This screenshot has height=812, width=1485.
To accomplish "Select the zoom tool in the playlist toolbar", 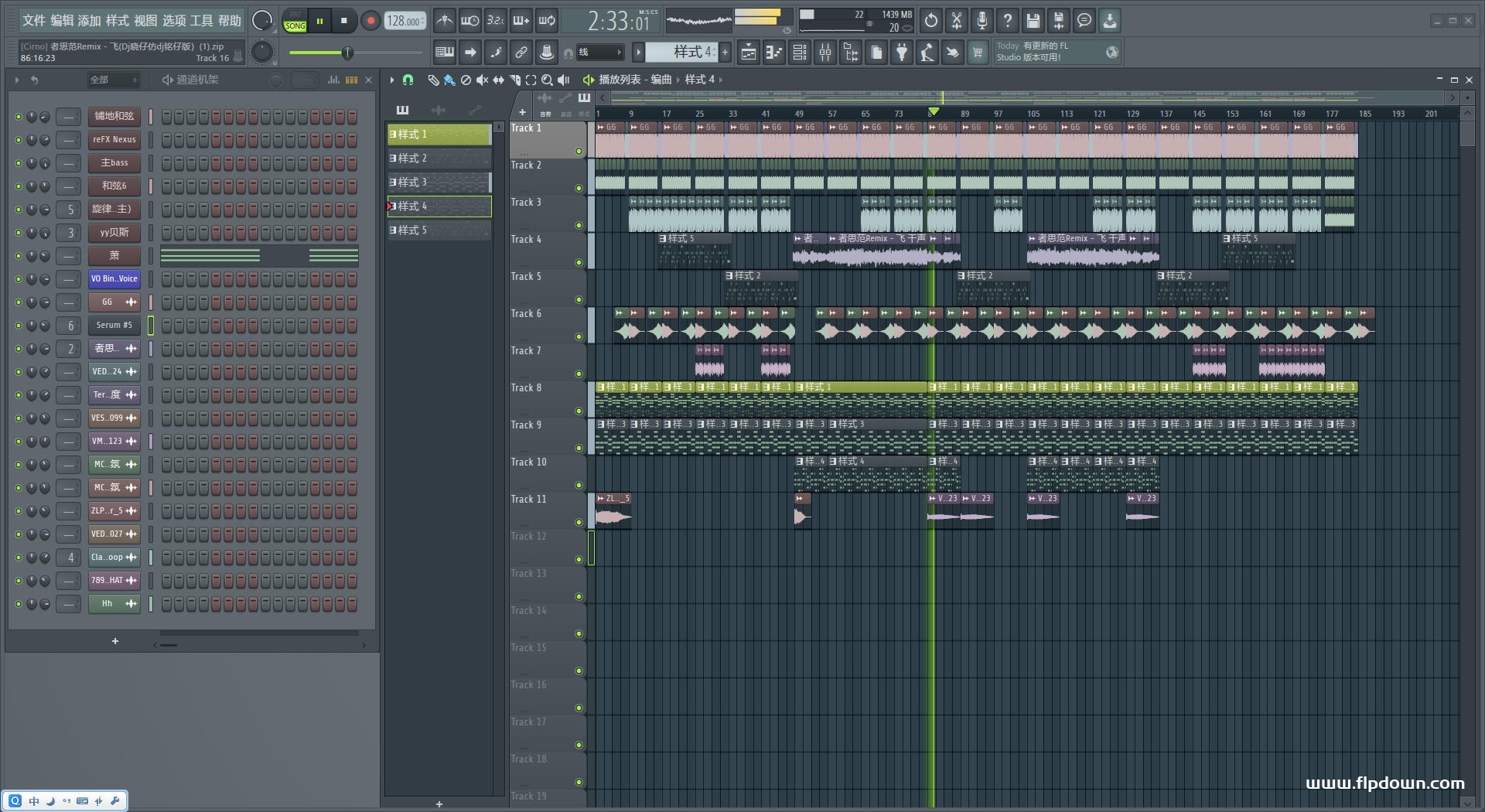I will 547,80.
